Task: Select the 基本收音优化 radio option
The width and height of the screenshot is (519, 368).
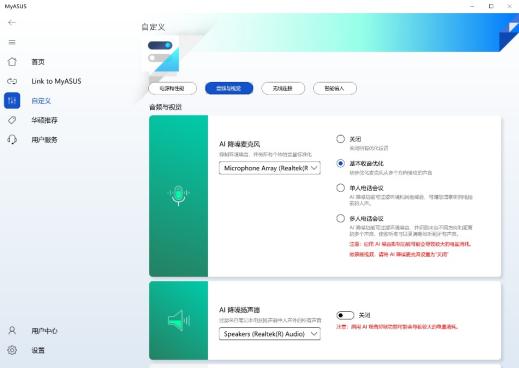Action: (340, 163)
